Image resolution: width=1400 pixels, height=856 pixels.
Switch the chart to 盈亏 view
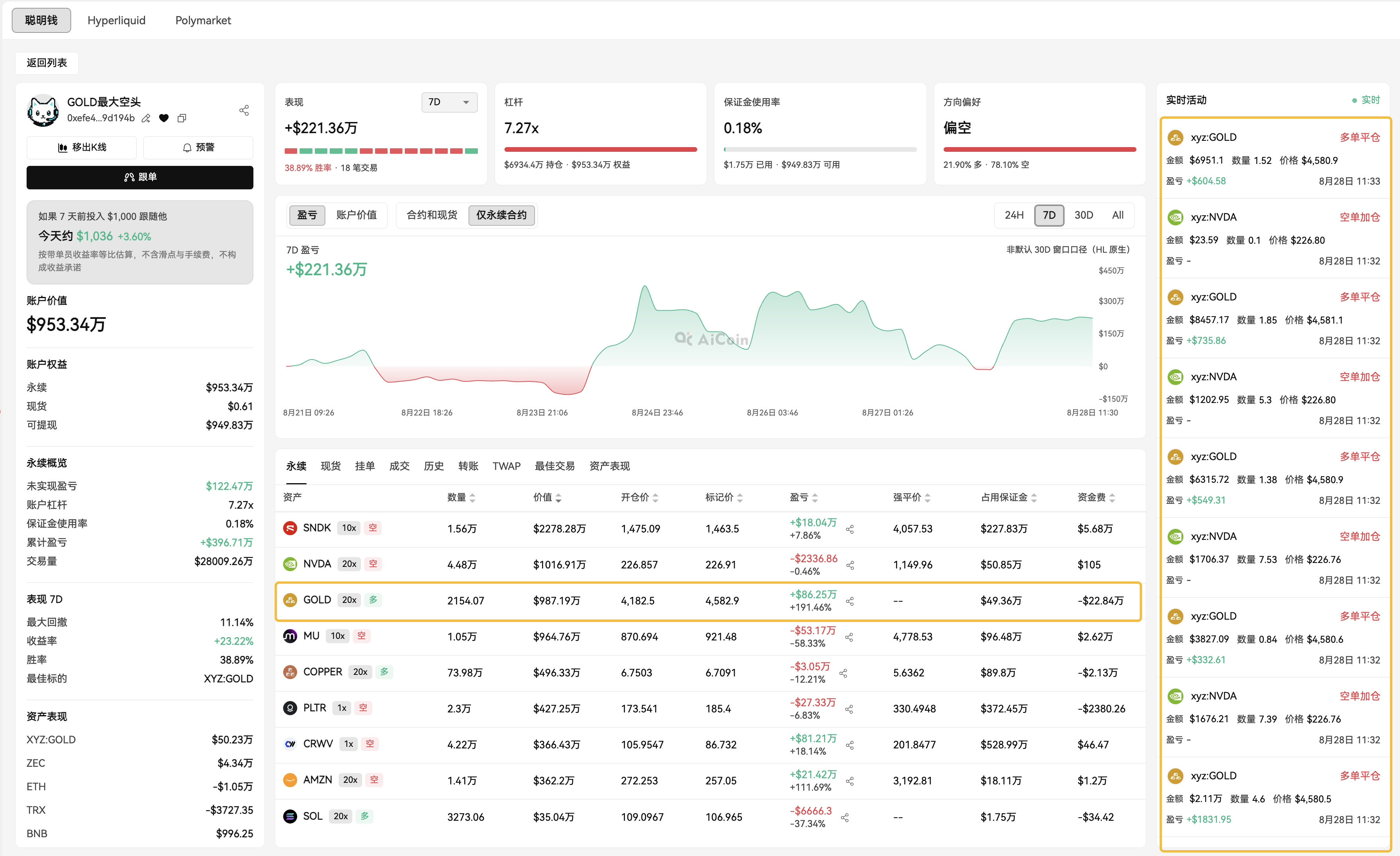pos(307,216)
